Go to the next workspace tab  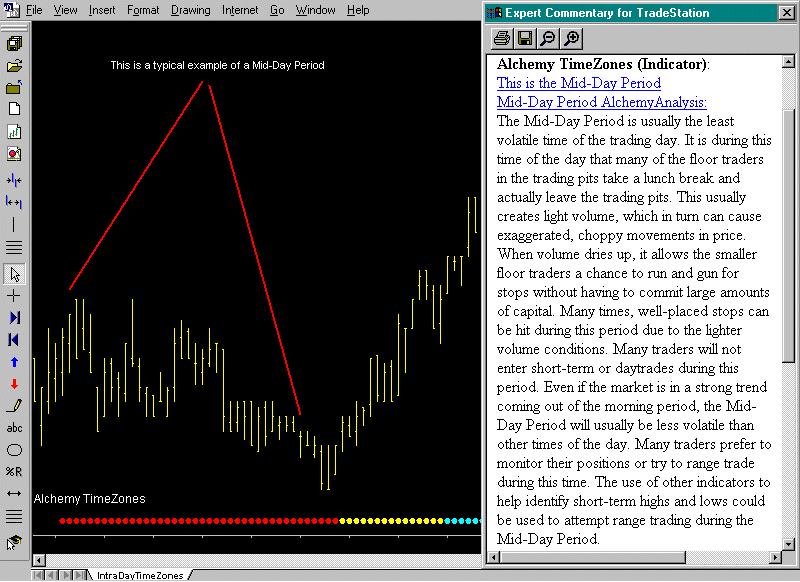tap(66, 575)
